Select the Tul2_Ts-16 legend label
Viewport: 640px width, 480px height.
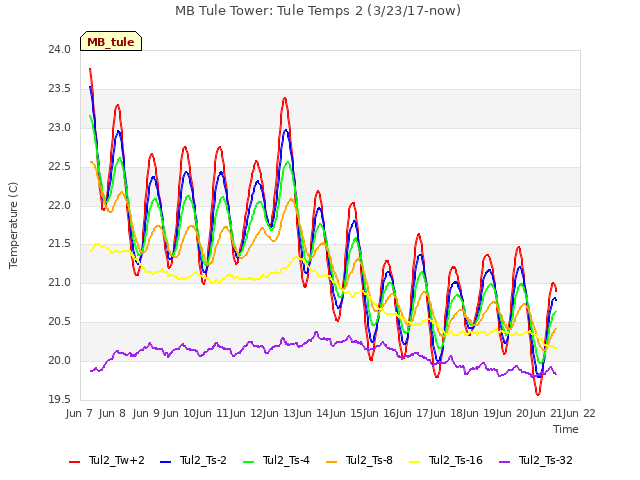[x=456, y=460]
